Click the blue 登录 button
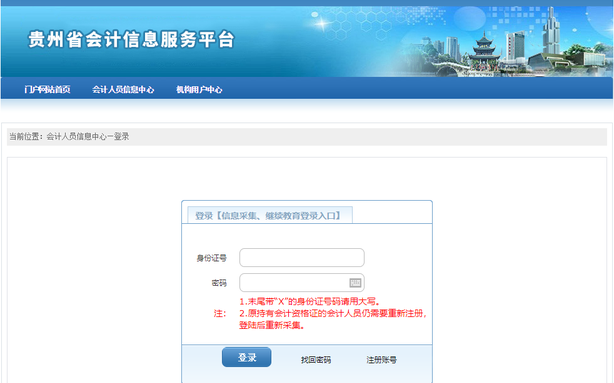The width and height of the screenshot is (614, 383). (247, 357)
